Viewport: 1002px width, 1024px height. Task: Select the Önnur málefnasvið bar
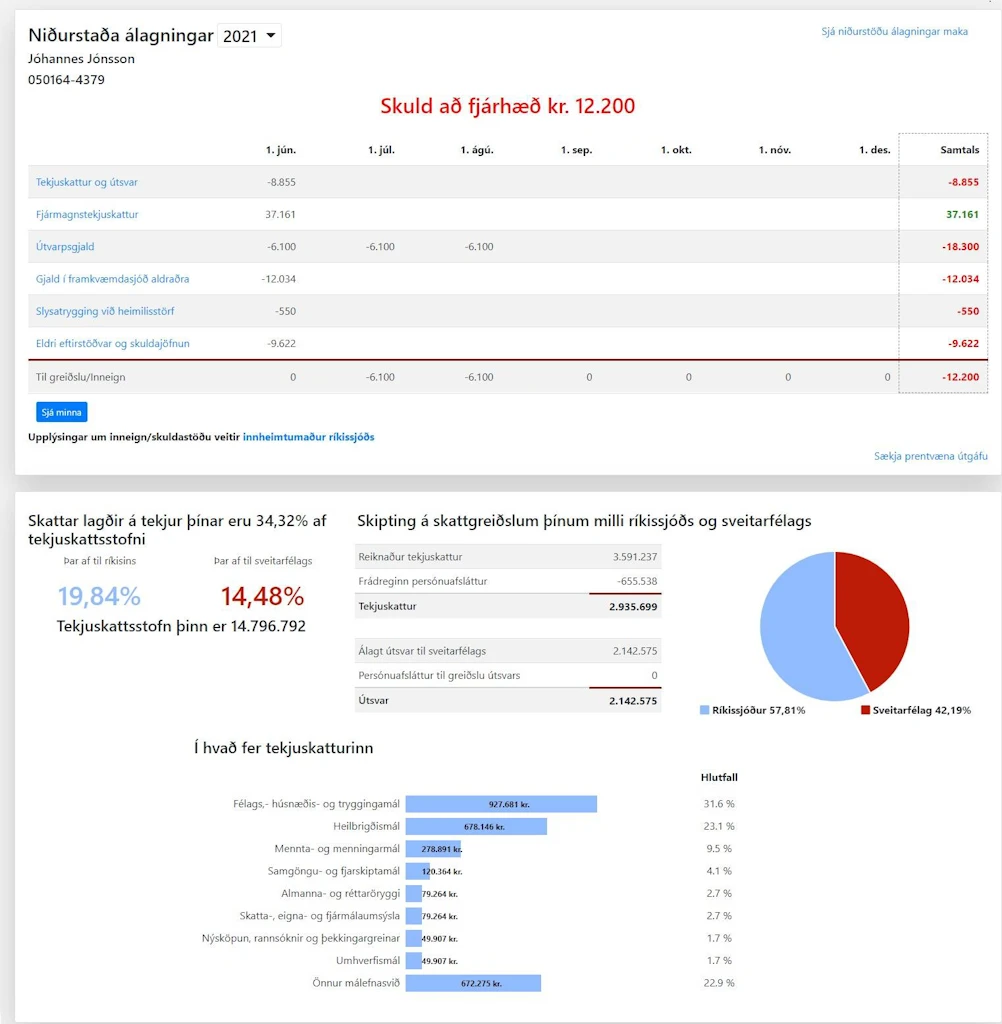[x=473, y=983]
